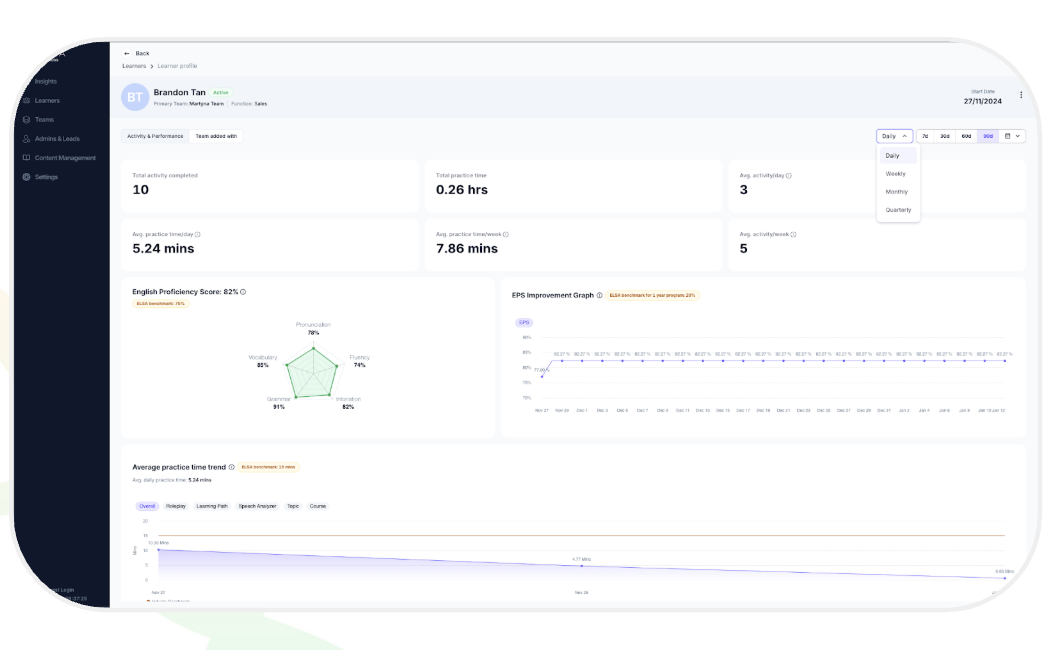
Task: Click the Back arrow icon
Action: [126, 53]
